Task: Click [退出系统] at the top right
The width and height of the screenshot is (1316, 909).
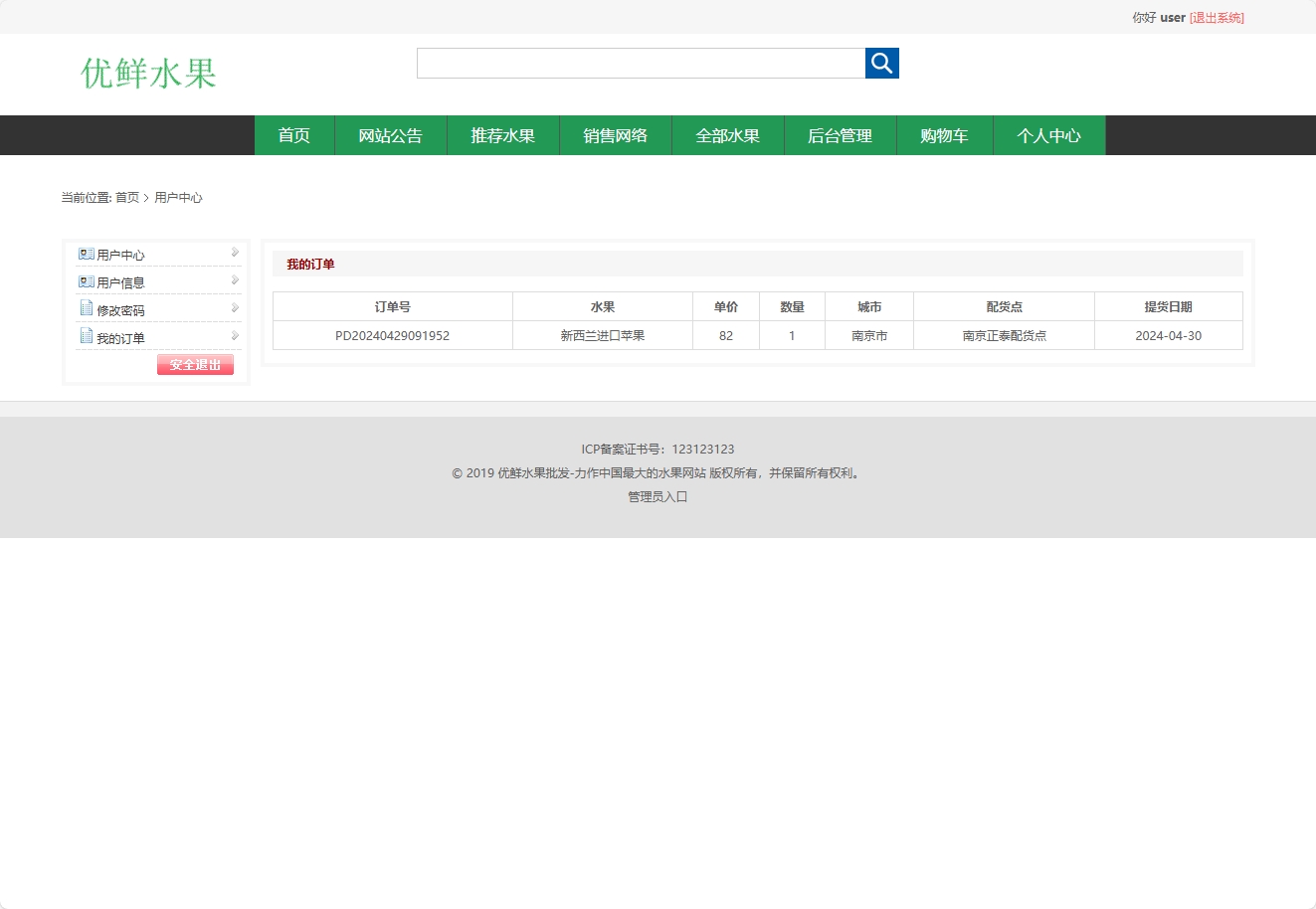Action: [1217, 17]
